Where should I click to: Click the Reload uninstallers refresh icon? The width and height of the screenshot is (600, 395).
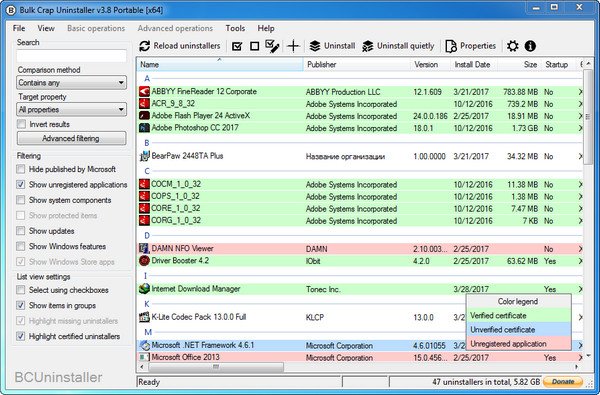144,46
